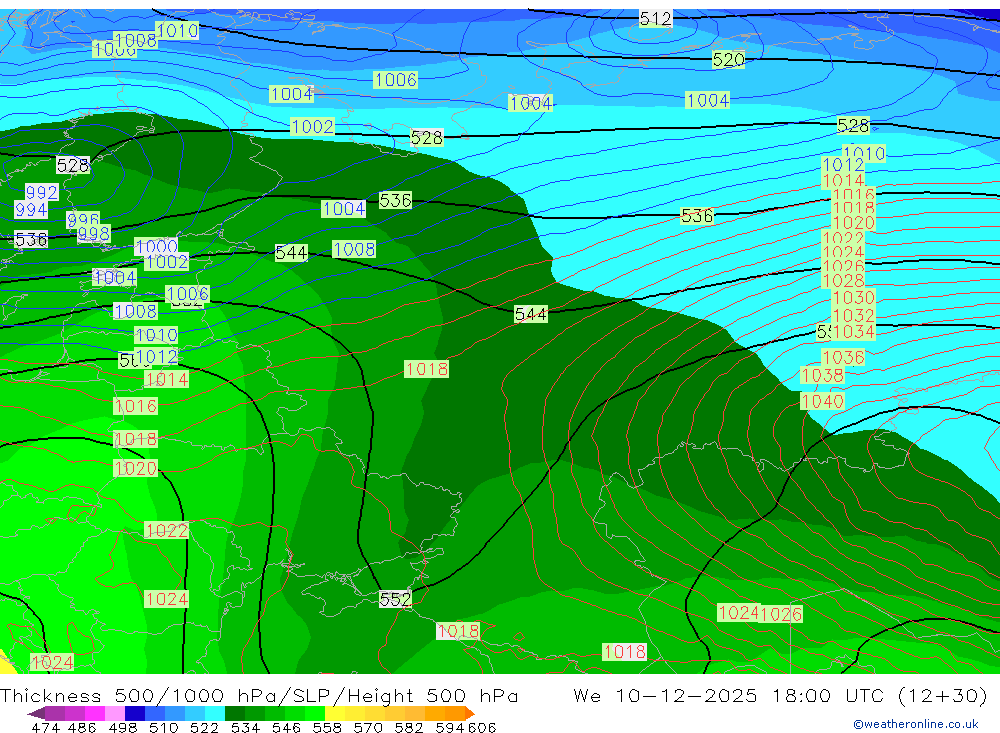Click the red 1032 isobar label

(x=853, y=315)
